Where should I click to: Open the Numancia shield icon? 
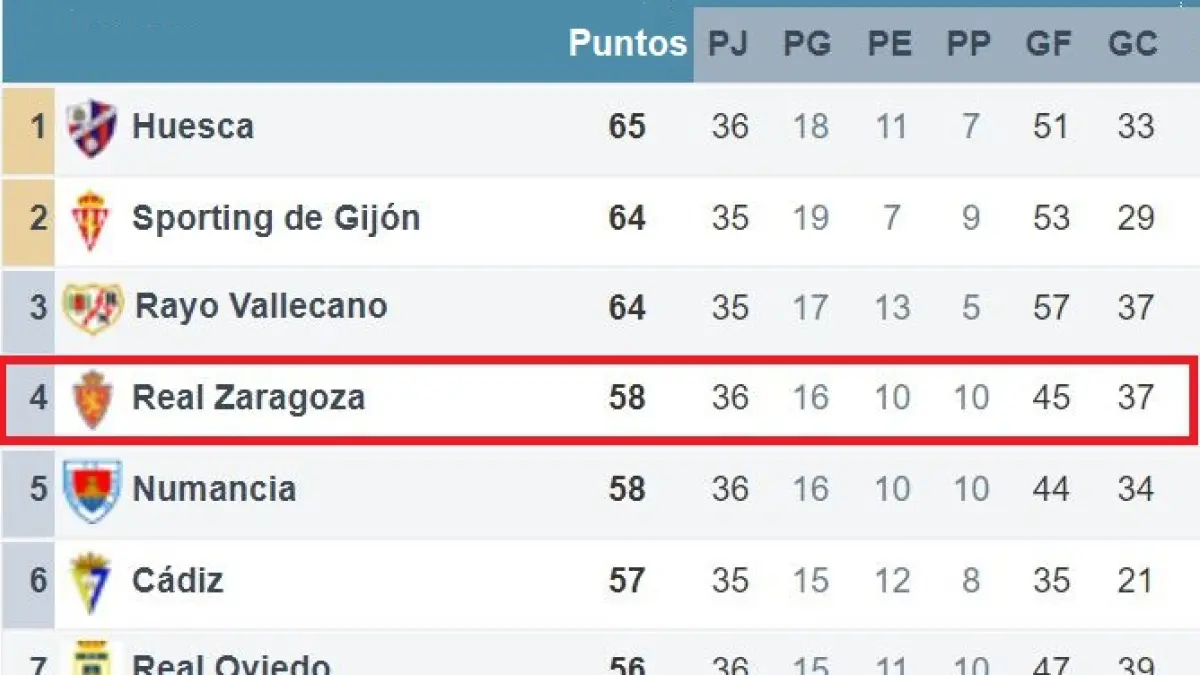92,490
